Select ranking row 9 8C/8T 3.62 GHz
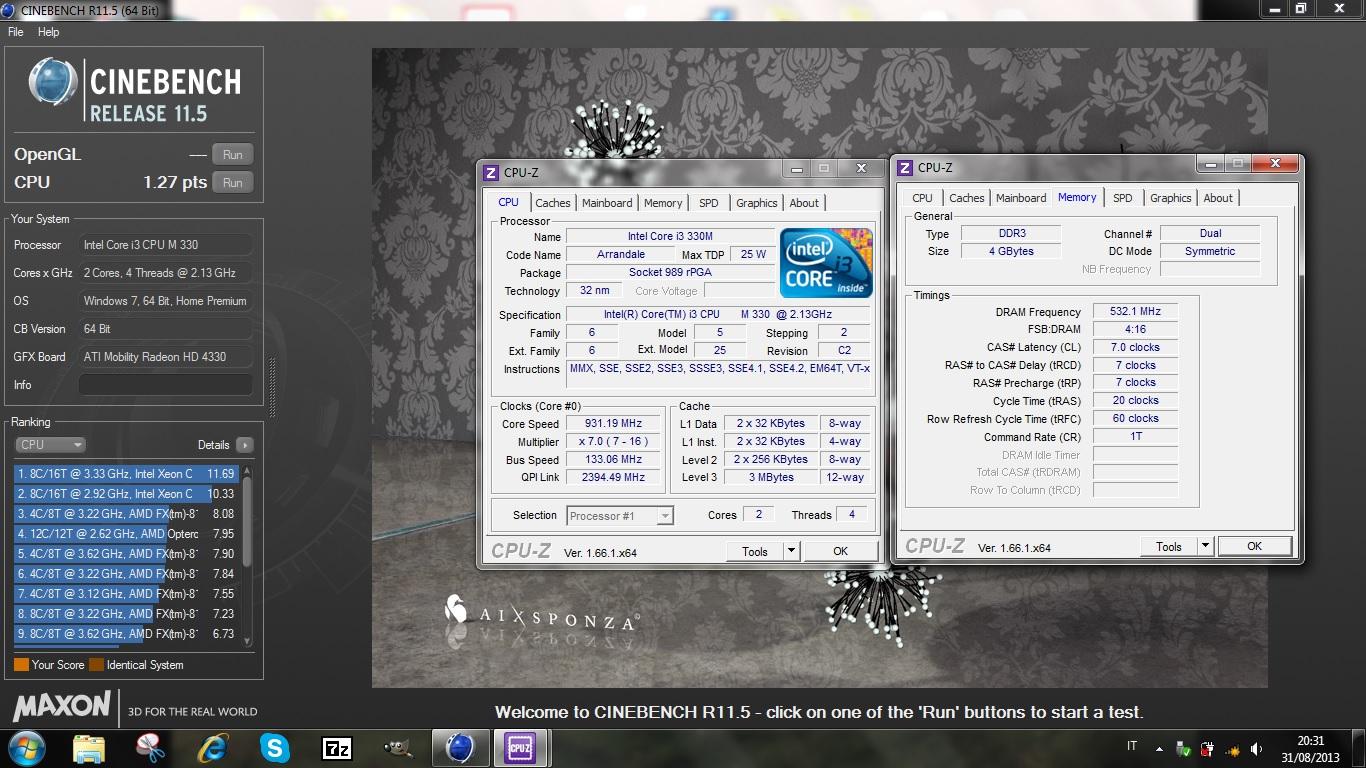Viewport: 1366px width, 768px height. tap(126, 634)
